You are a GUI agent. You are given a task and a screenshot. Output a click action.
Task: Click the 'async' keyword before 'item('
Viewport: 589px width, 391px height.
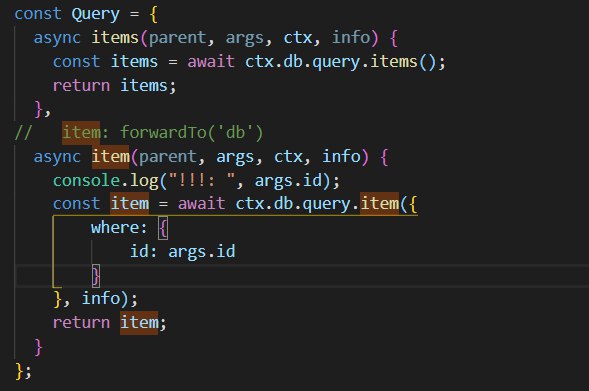coord(57,156)
